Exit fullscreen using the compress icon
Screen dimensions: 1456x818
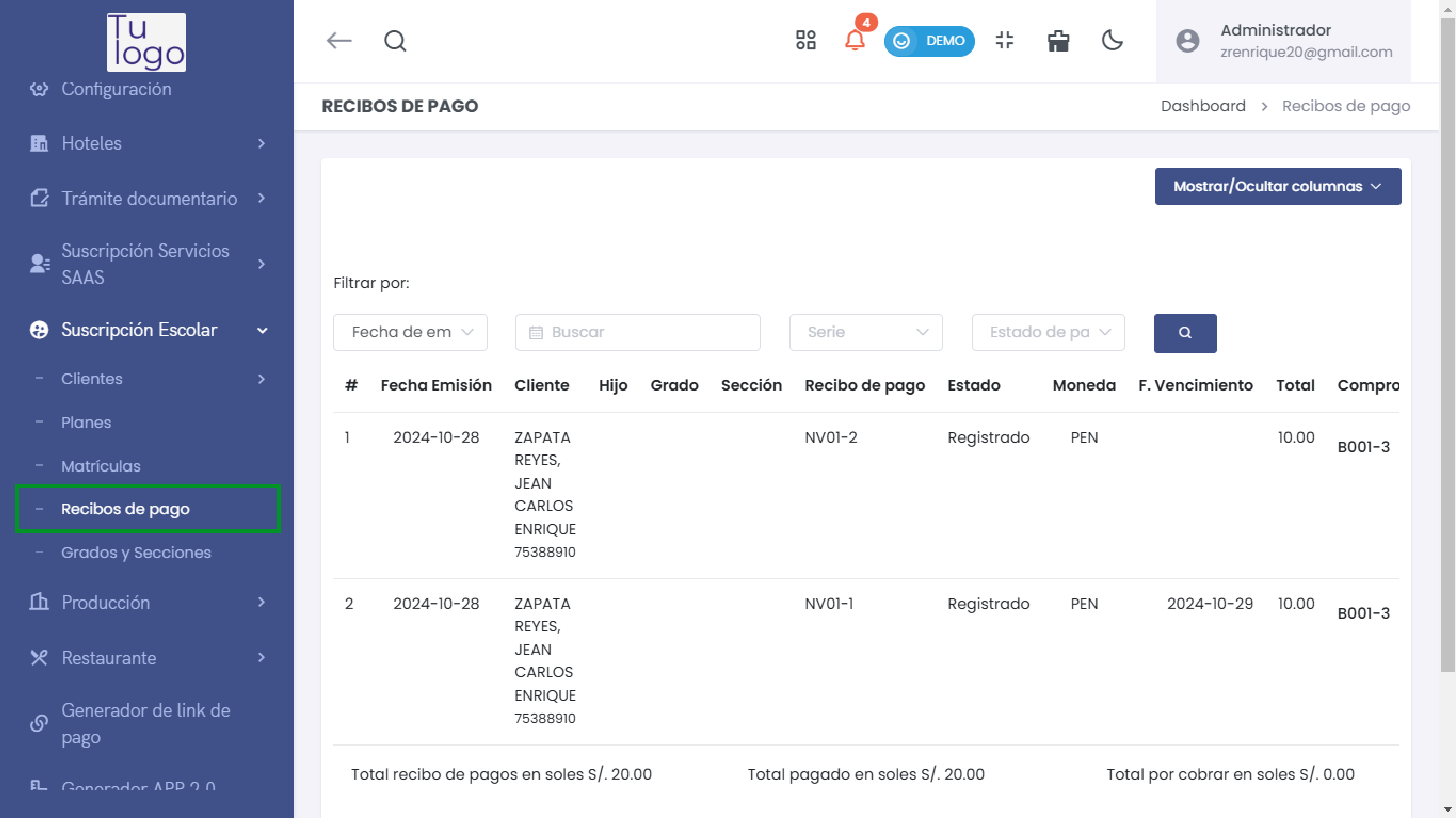pos(1005,41)
